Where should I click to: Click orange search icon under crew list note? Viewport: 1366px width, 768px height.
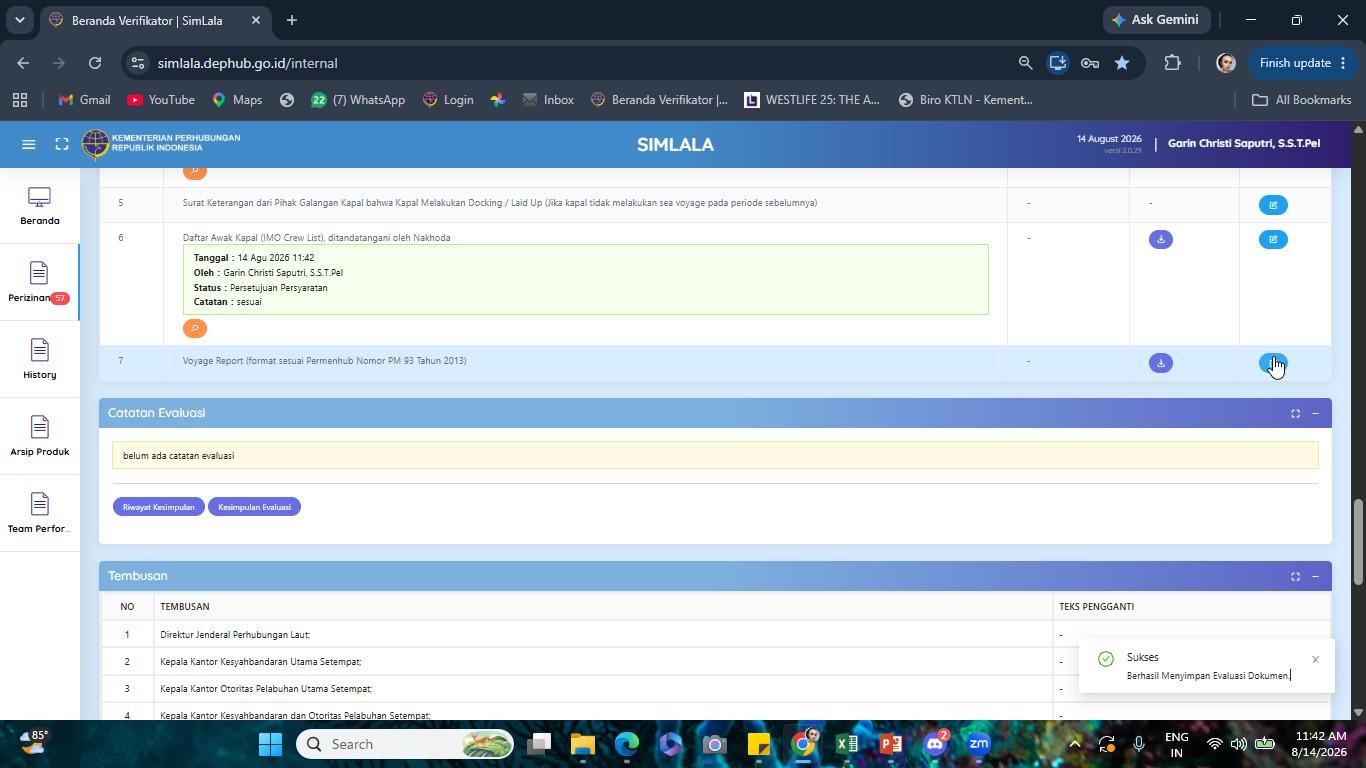click(195, 328)
